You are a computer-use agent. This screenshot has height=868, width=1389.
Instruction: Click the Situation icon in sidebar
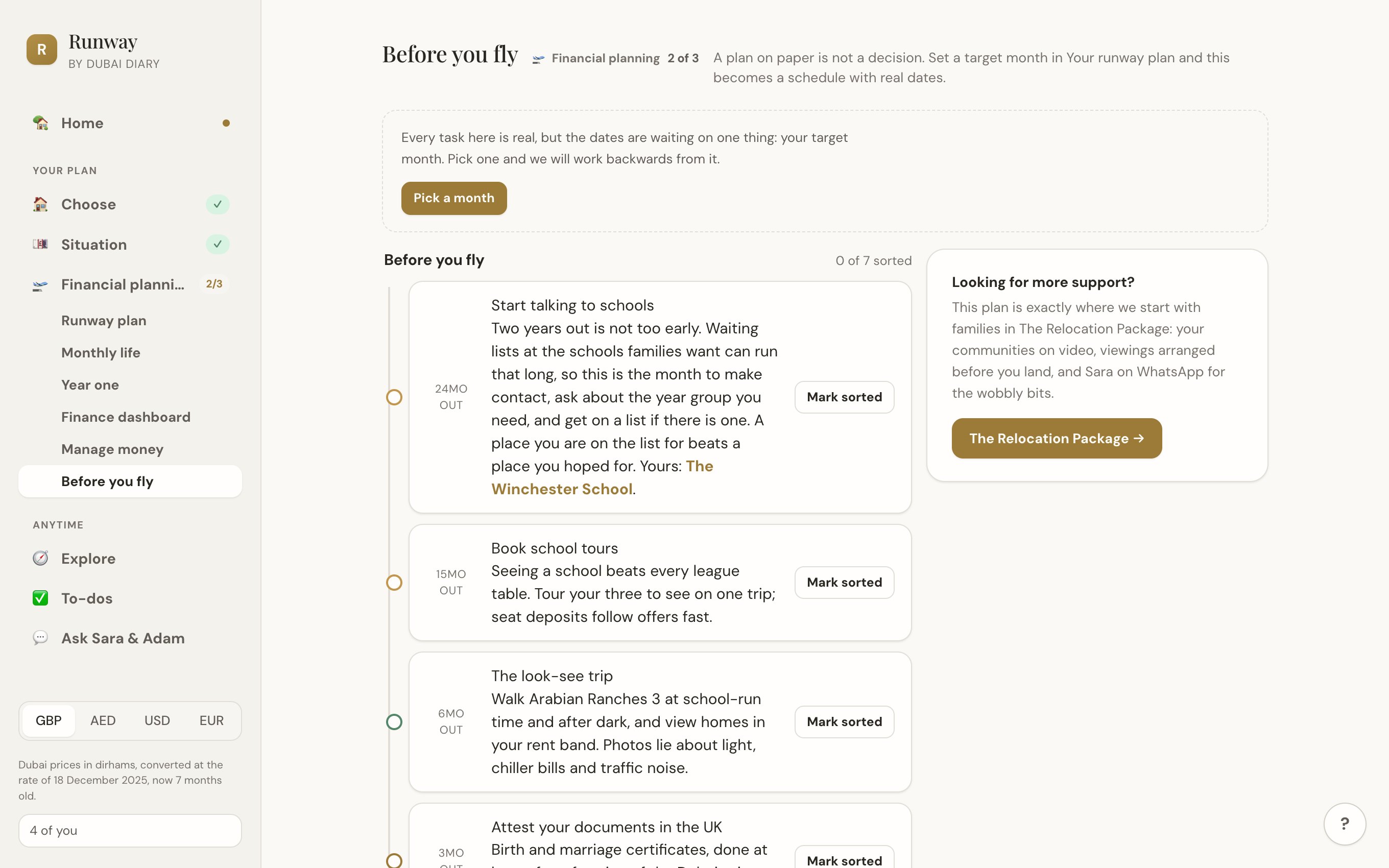(x=40, y=244)
